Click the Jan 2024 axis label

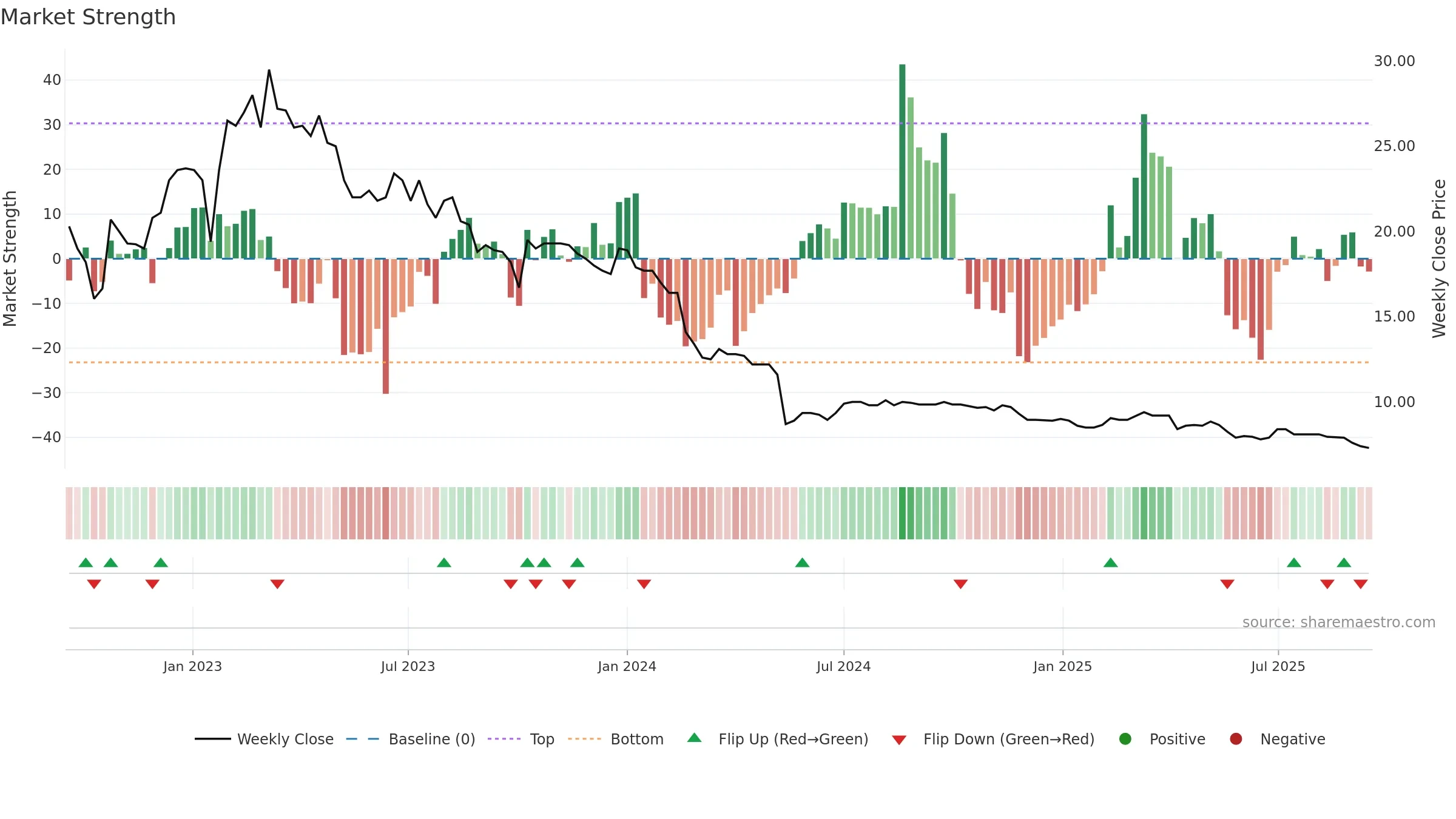(627, 666)
